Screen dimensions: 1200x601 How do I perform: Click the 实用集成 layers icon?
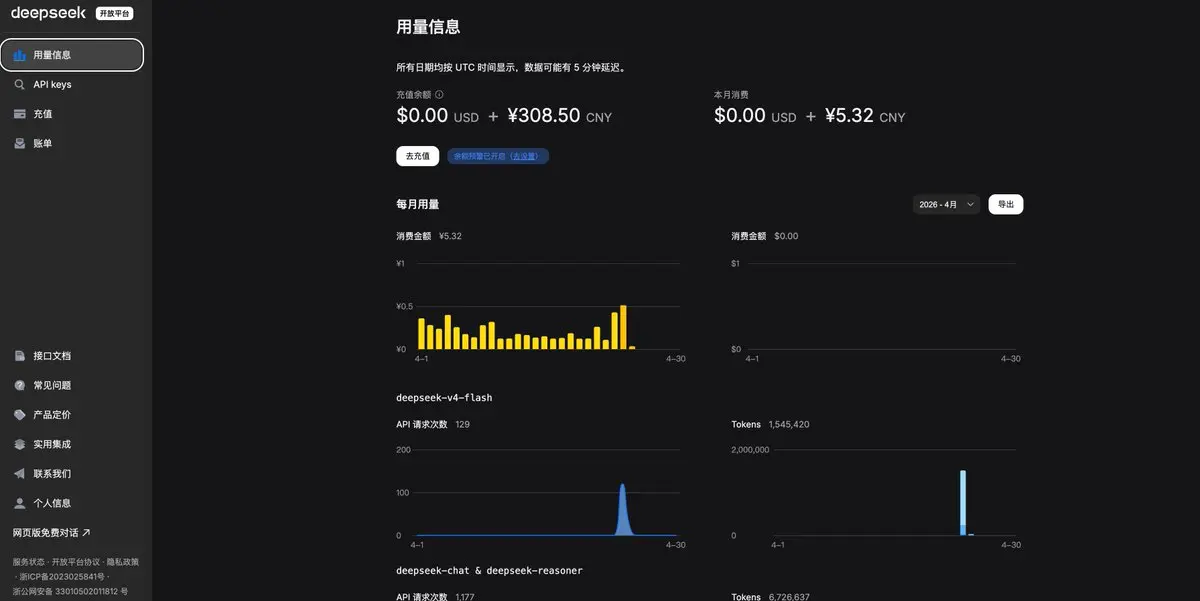[x=20, y=444]
